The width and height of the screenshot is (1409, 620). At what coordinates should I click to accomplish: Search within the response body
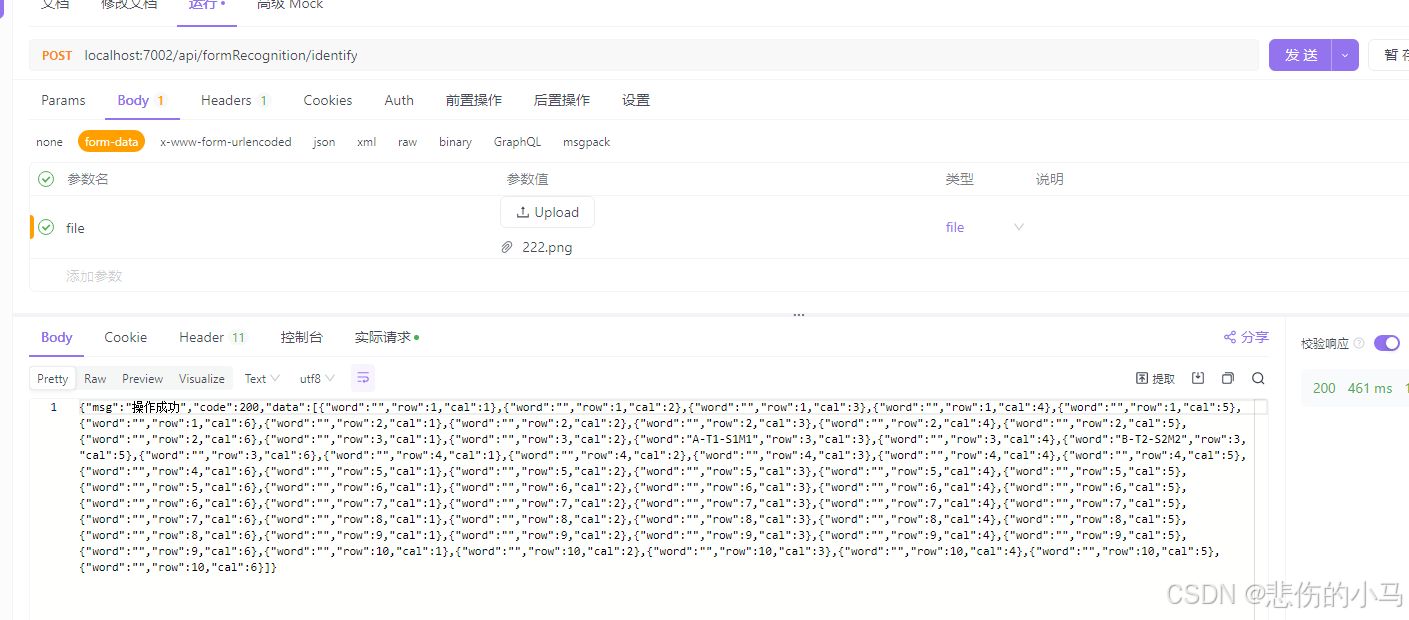pyautogui.click(x=1257, y=377)
